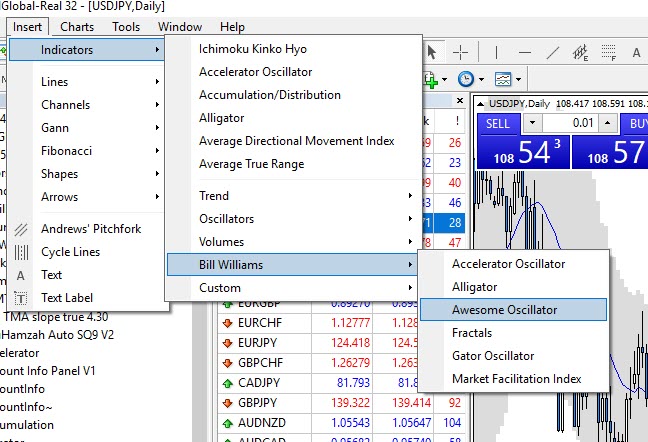Click the clock periodicity icon
The height and width of the screenshot is (442, 648).
click(466, 79)
